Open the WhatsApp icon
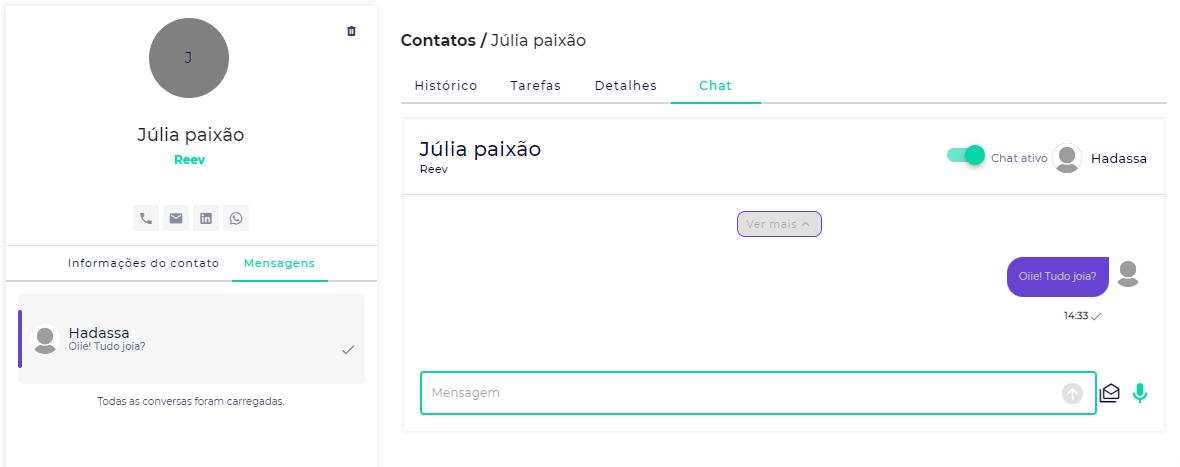Viewport: 1180px width, 467px height. 236,218
